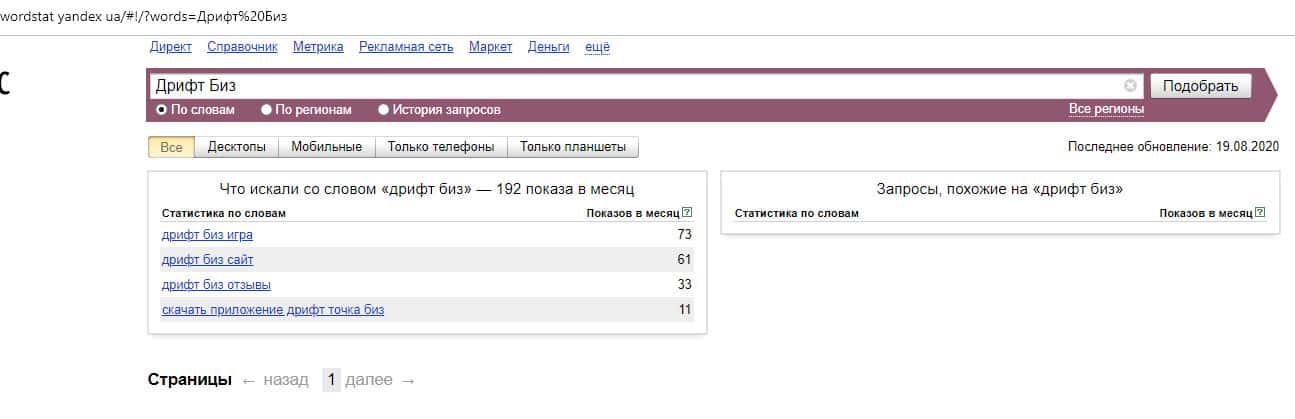Click the heading 'Запросы, похожие на «дрифт биз»'

click(x=1000, y=188)
